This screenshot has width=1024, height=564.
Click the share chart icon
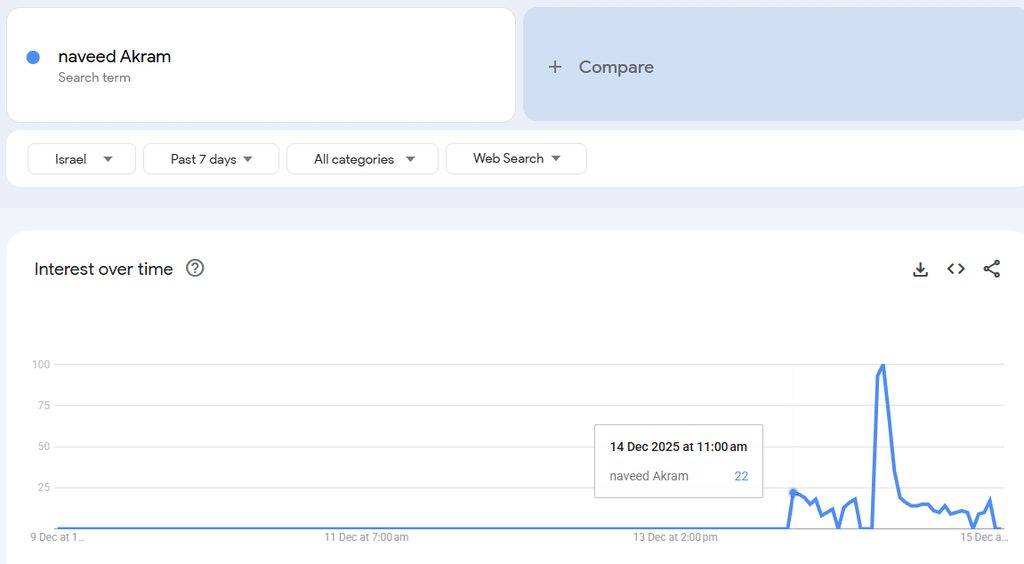click(x=991, y=269)
